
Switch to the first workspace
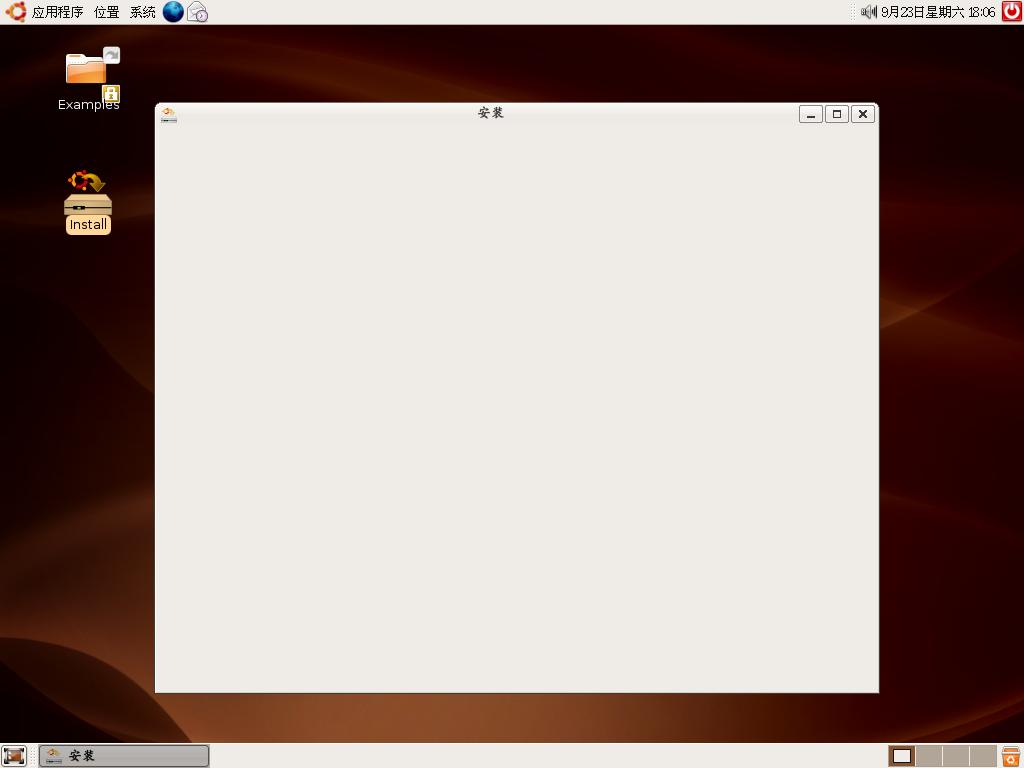(x=902, y=756)
